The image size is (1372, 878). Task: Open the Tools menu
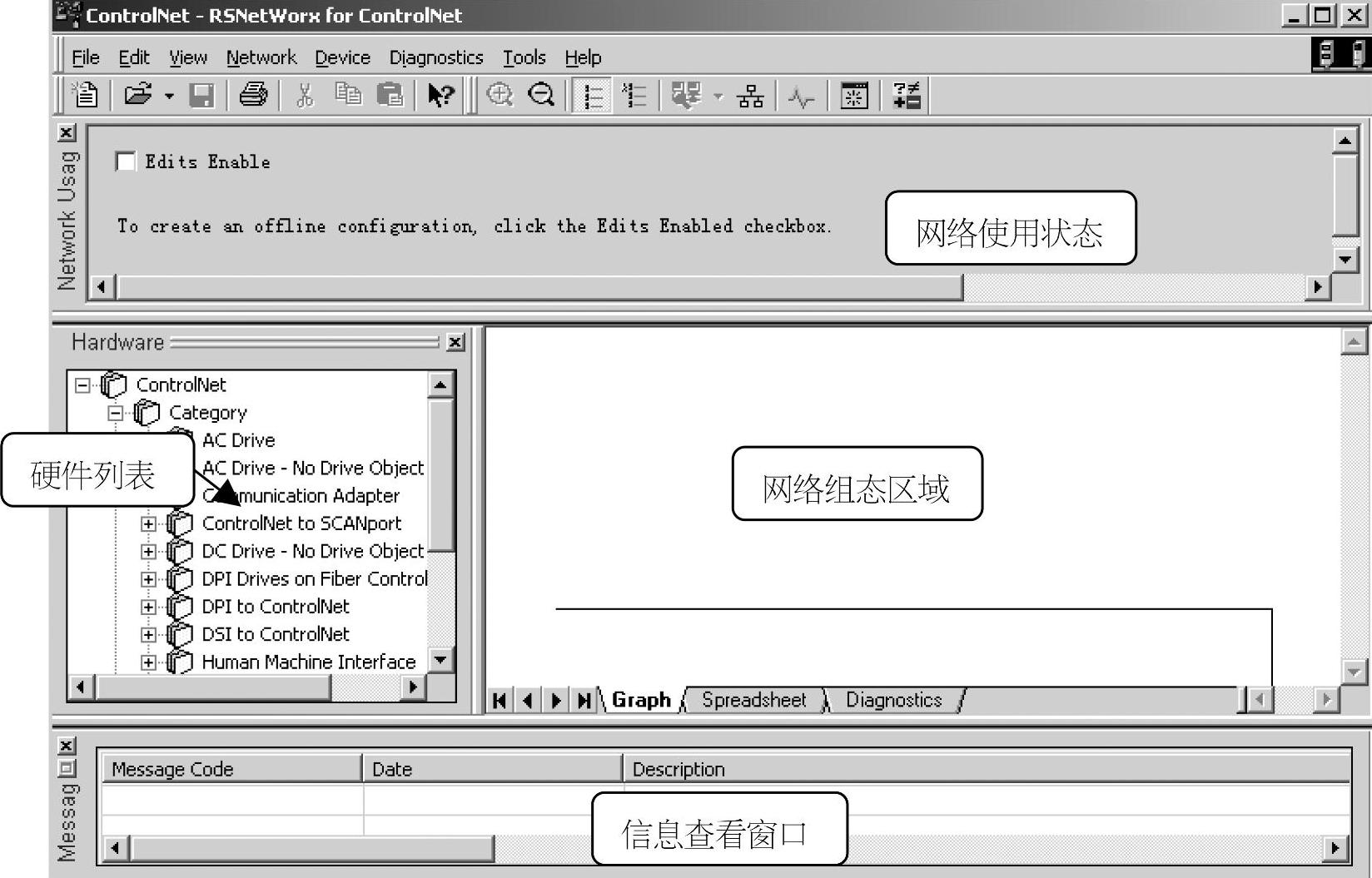click(524, 57)
